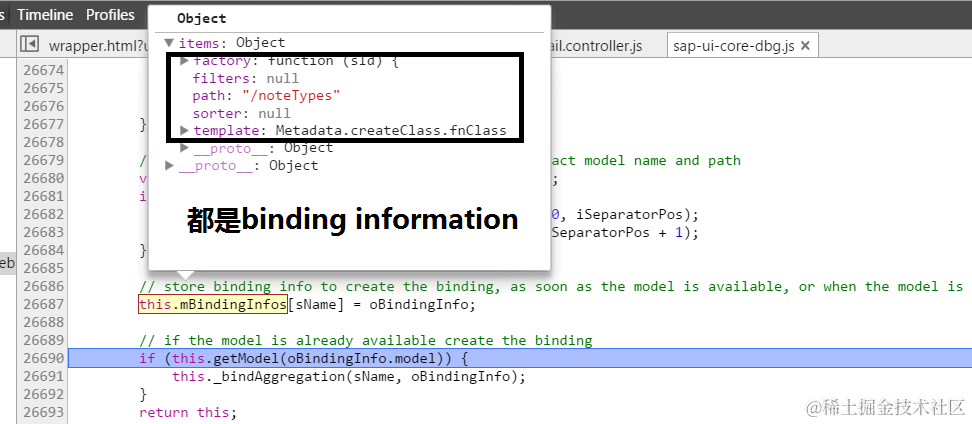Select the filters: null property
The height and width of the screenshot is (424, 972).
[x=245, y=79]
